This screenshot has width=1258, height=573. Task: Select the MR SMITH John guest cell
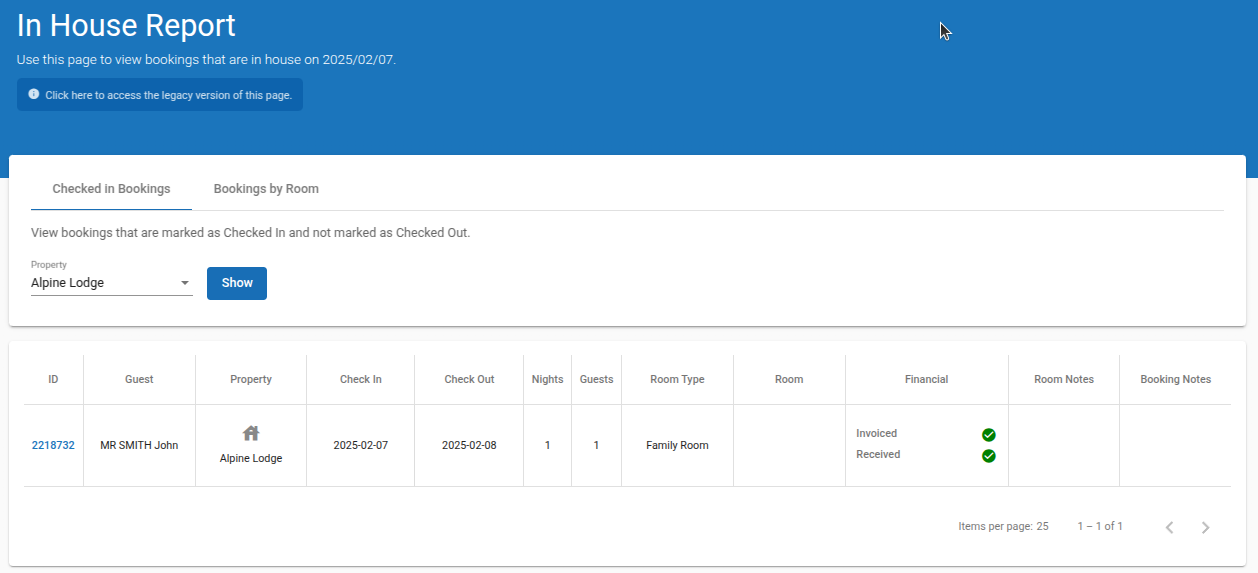(x=139, y=445)
